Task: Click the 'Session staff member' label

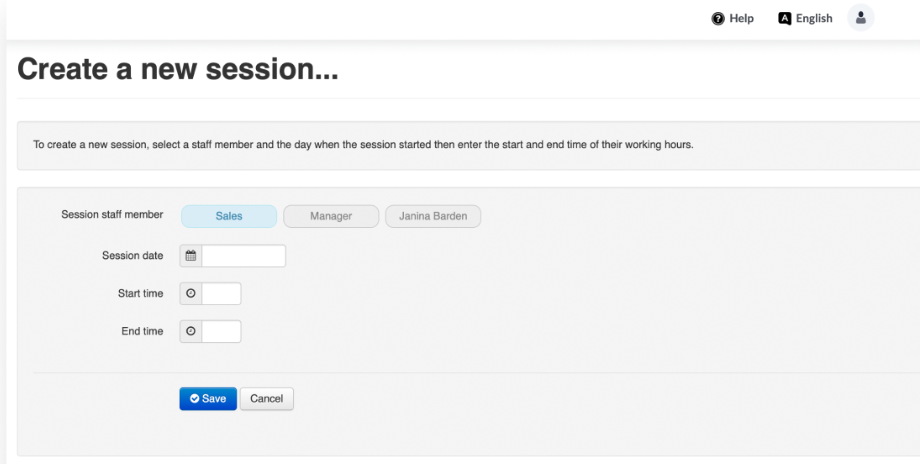Action: click(112, 215)
